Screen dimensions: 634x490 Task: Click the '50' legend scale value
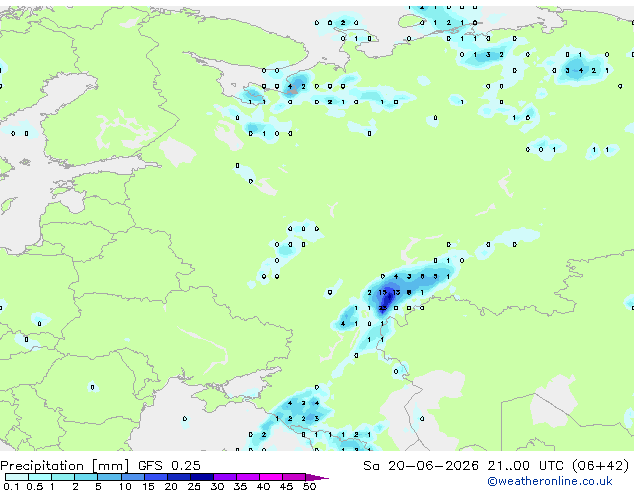309,486
